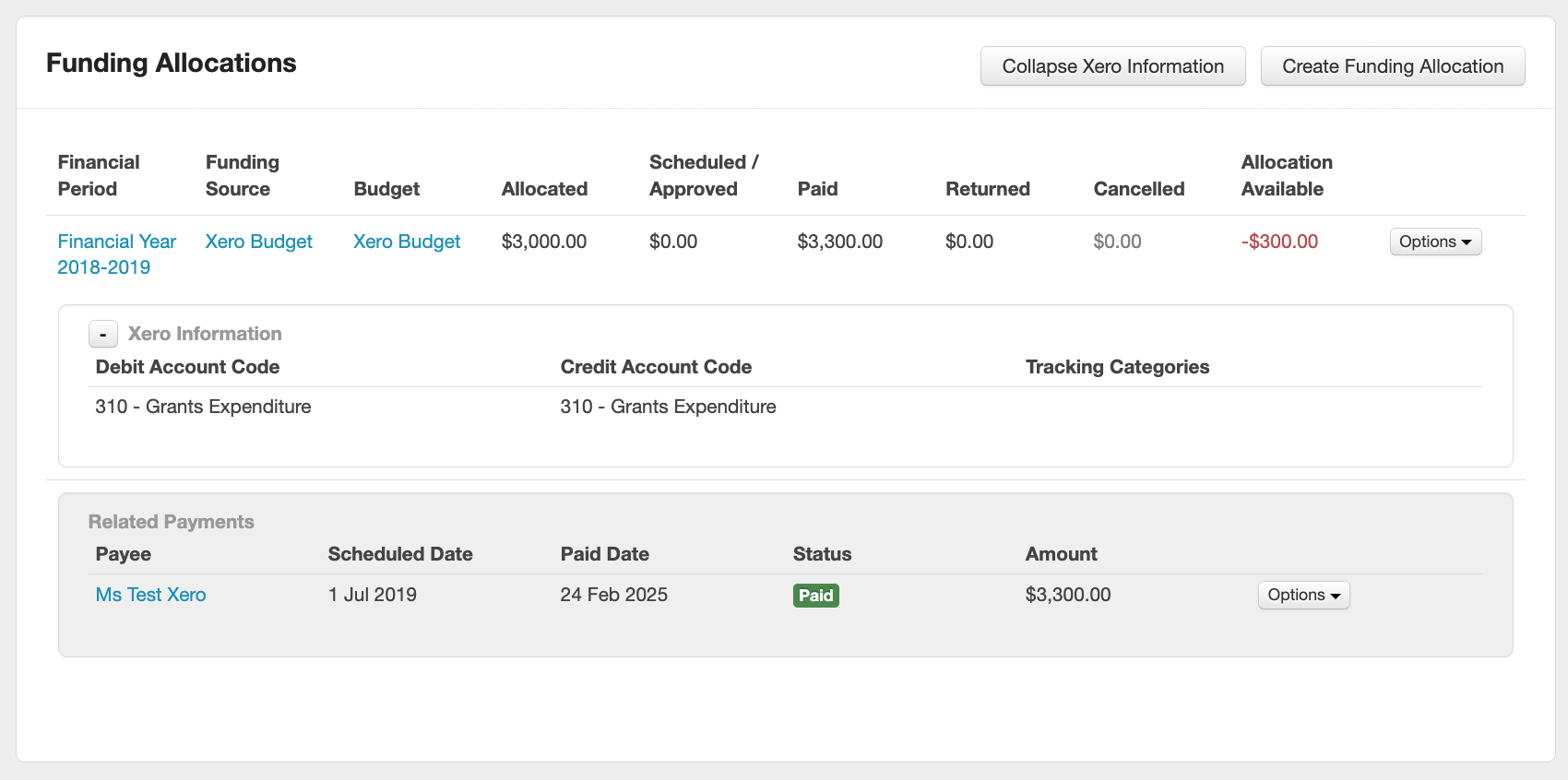Screen dimensions: 1568x780
Task: Click the 1 Jul 2019 scheduled date
Action: (372, 595)
